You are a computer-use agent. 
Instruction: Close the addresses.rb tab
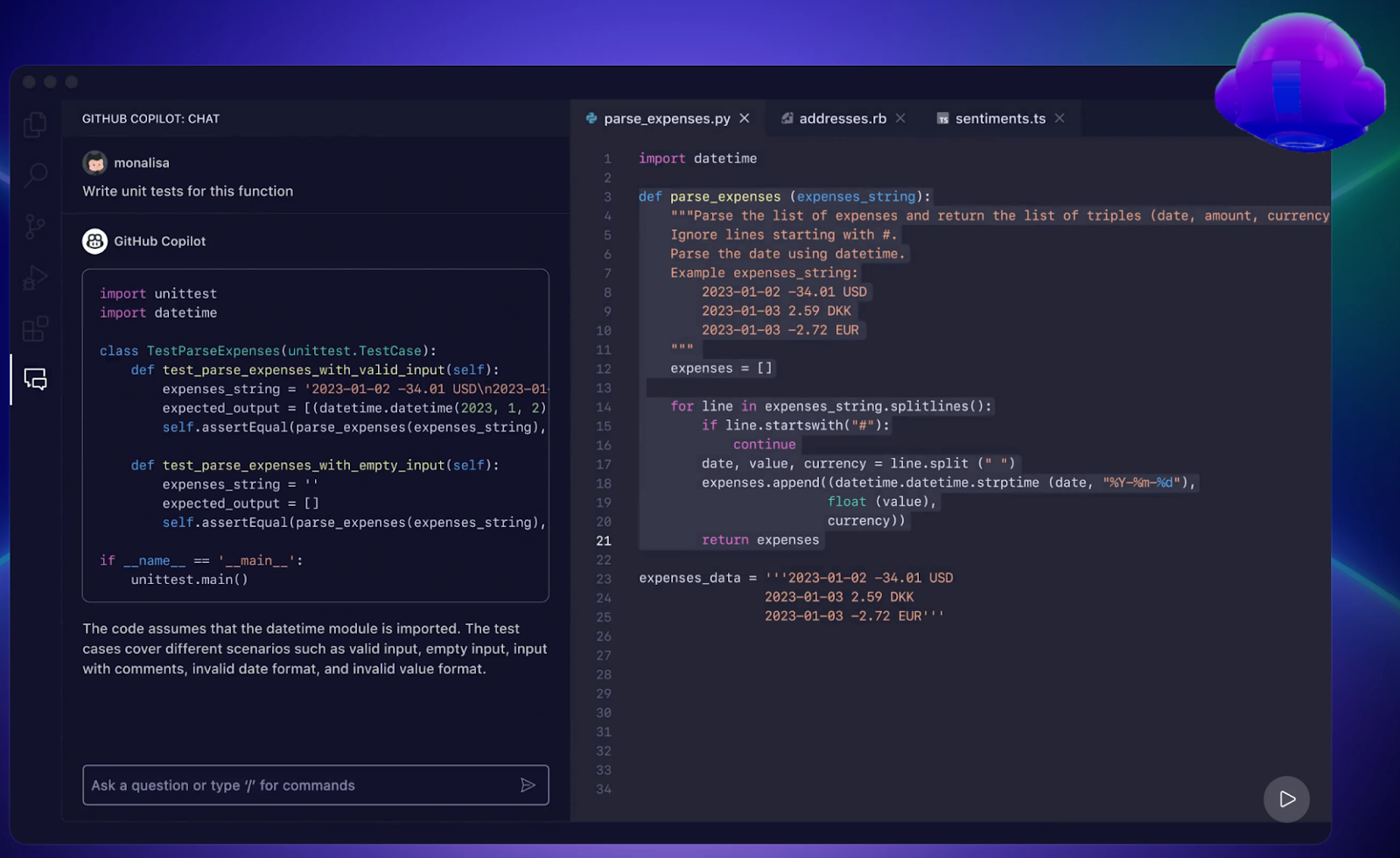pos(900,118)
